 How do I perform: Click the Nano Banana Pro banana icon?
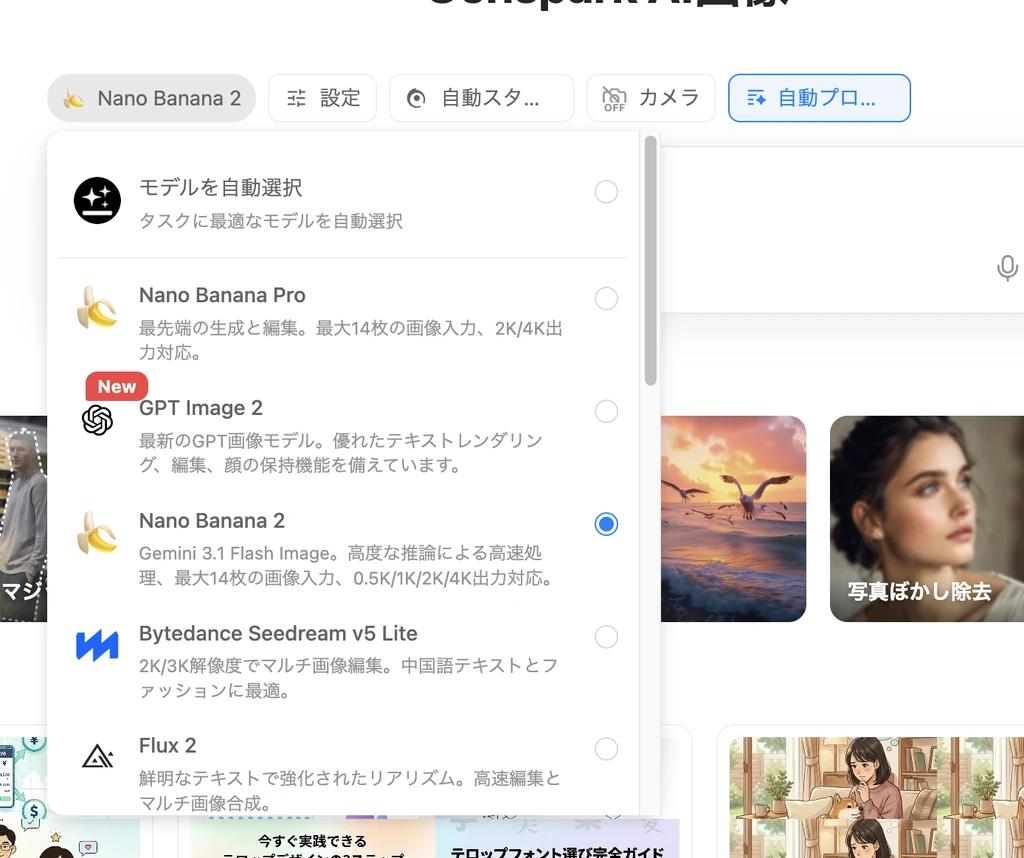(x=97, y=308)
